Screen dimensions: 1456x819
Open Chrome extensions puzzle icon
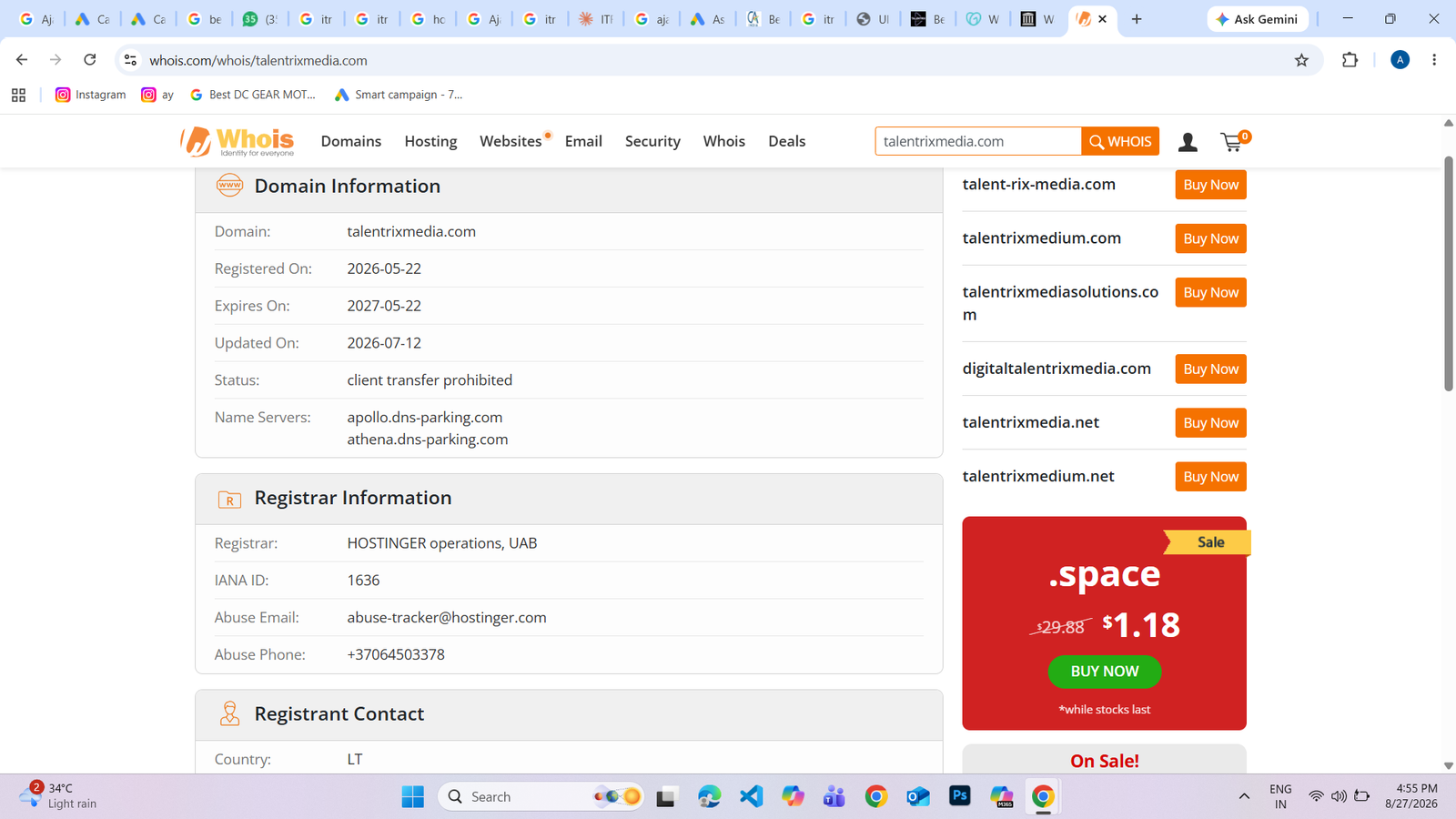point(1350,60)
